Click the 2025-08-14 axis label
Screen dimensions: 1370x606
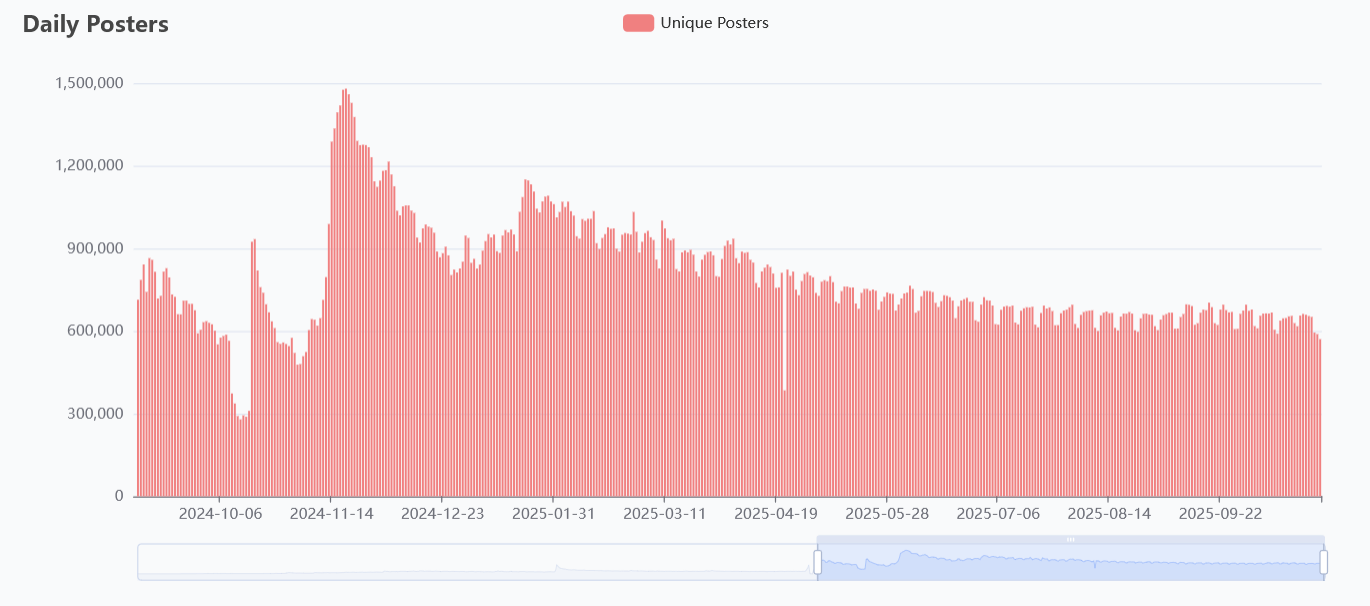(1108, 514)
